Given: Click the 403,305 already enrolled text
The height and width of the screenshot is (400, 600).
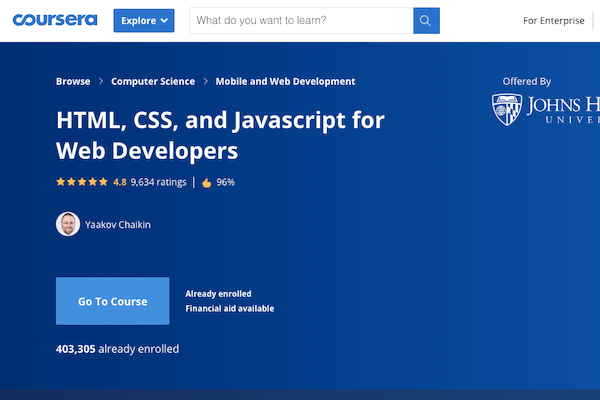Looking at the screenshot, I should (x=117, y=349).
